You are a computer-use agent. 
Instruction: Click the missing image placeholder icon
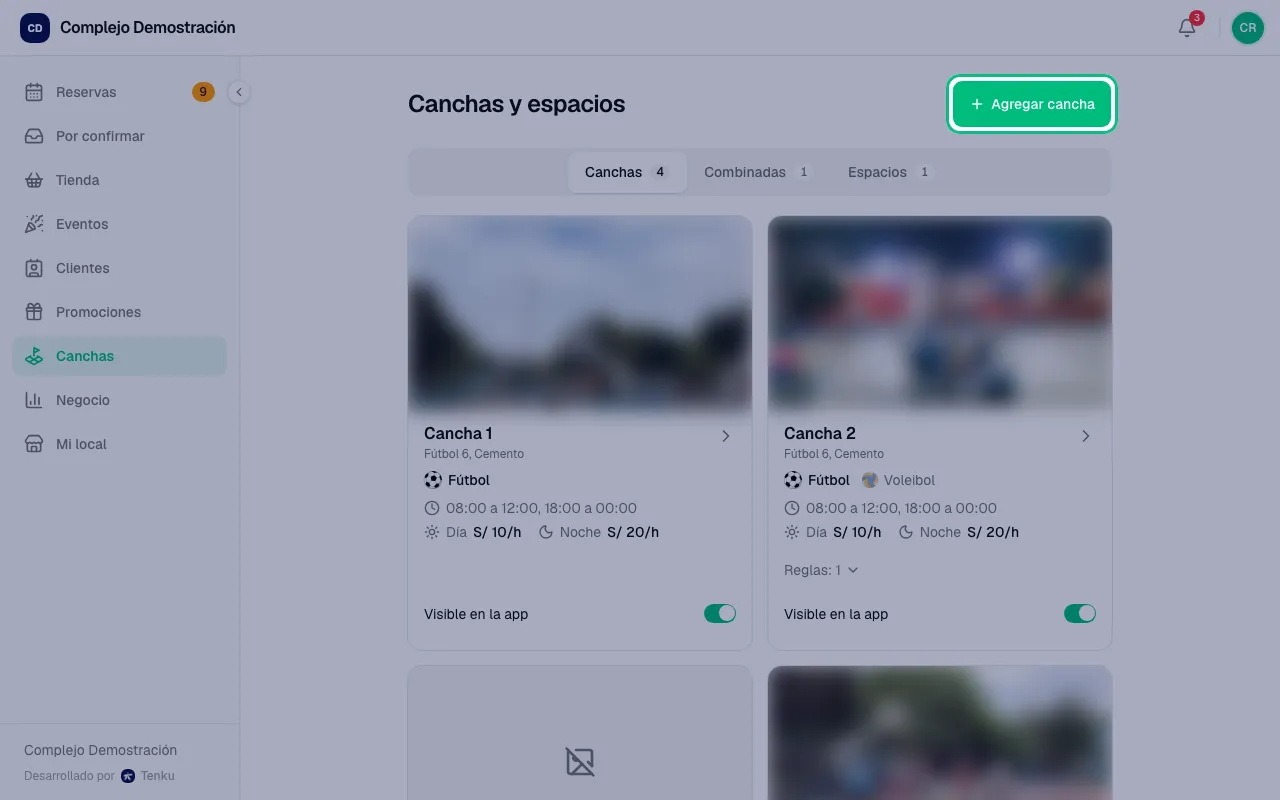pyautogui.click(x=580, y=762)
